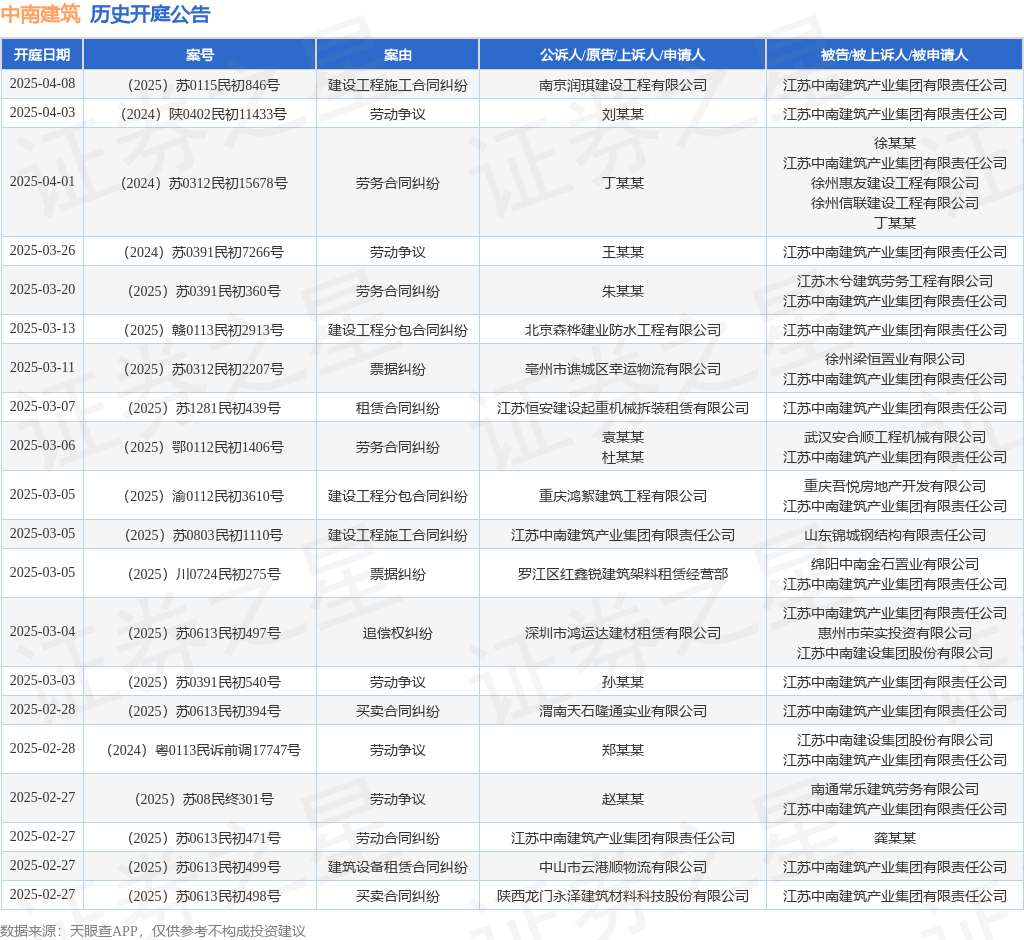
Task: Click date 2025-03-03
Action: pos(42,680)
